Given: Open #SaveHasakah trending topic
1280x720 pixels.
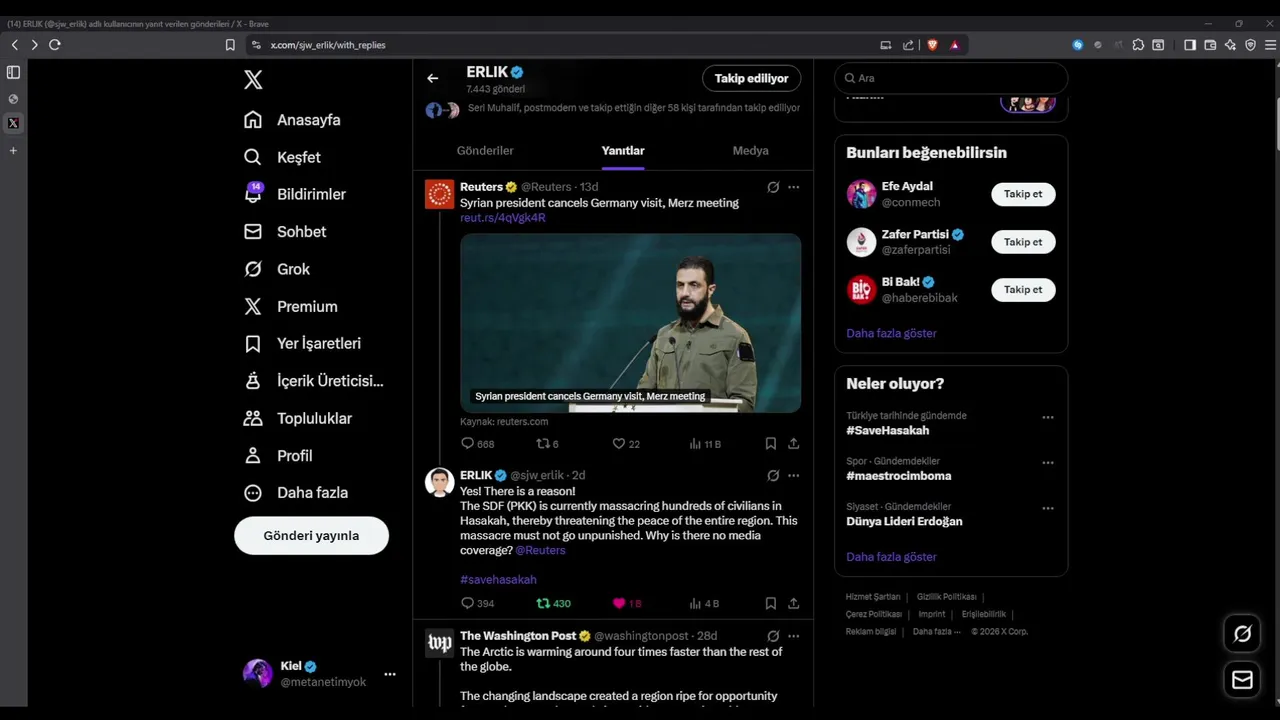Looking at the screenshot, I should point(888,430).
